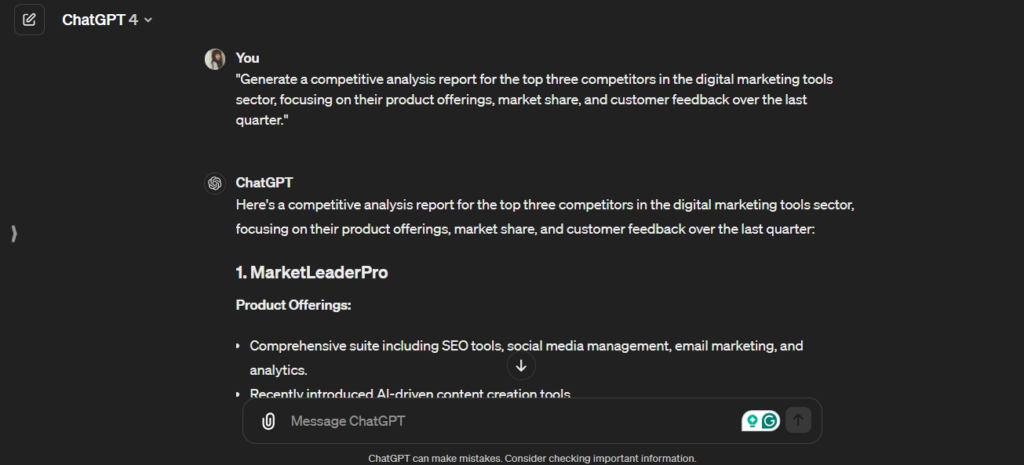1024x465 pixels.
Task: Click the "Comprehensive suite including SEO tools" bullet
Action: 526,346
